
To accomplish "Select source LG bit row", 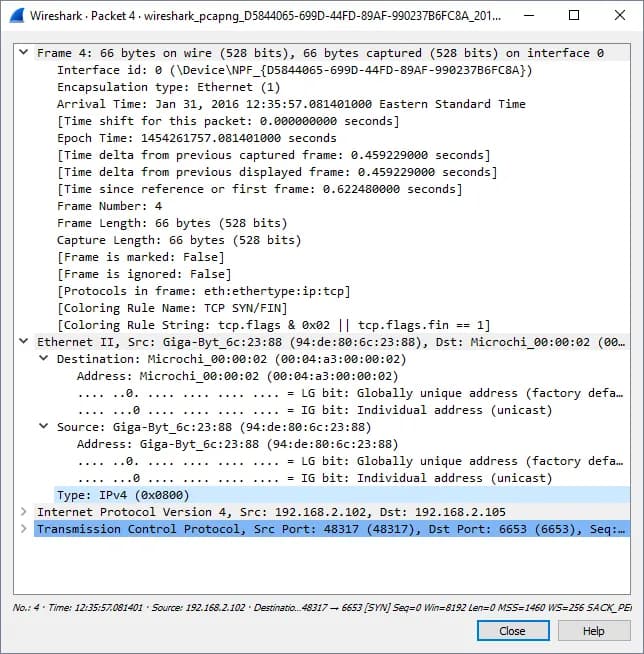I will tap(352, 461).
